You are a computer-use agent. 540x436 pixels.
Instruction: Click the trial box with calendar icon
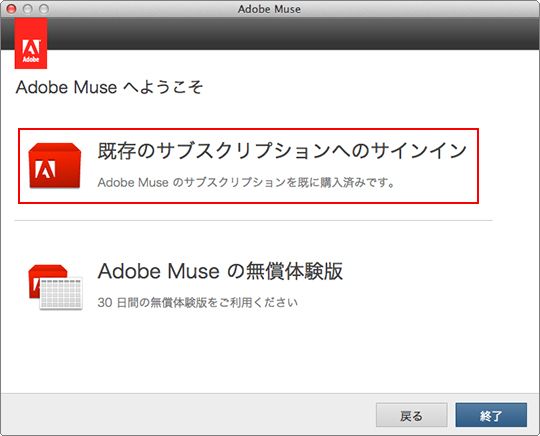[55, 287]
